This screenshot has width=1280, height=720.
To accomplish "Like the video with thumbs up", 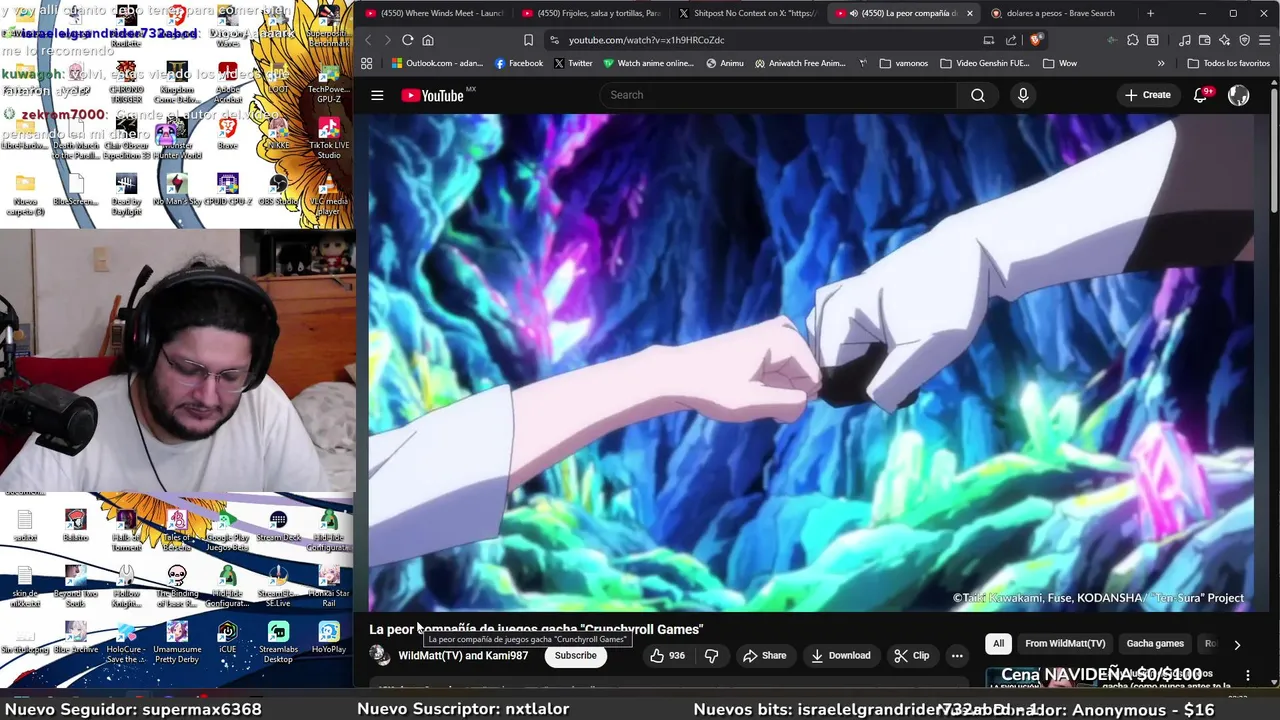I will [667, 655].
